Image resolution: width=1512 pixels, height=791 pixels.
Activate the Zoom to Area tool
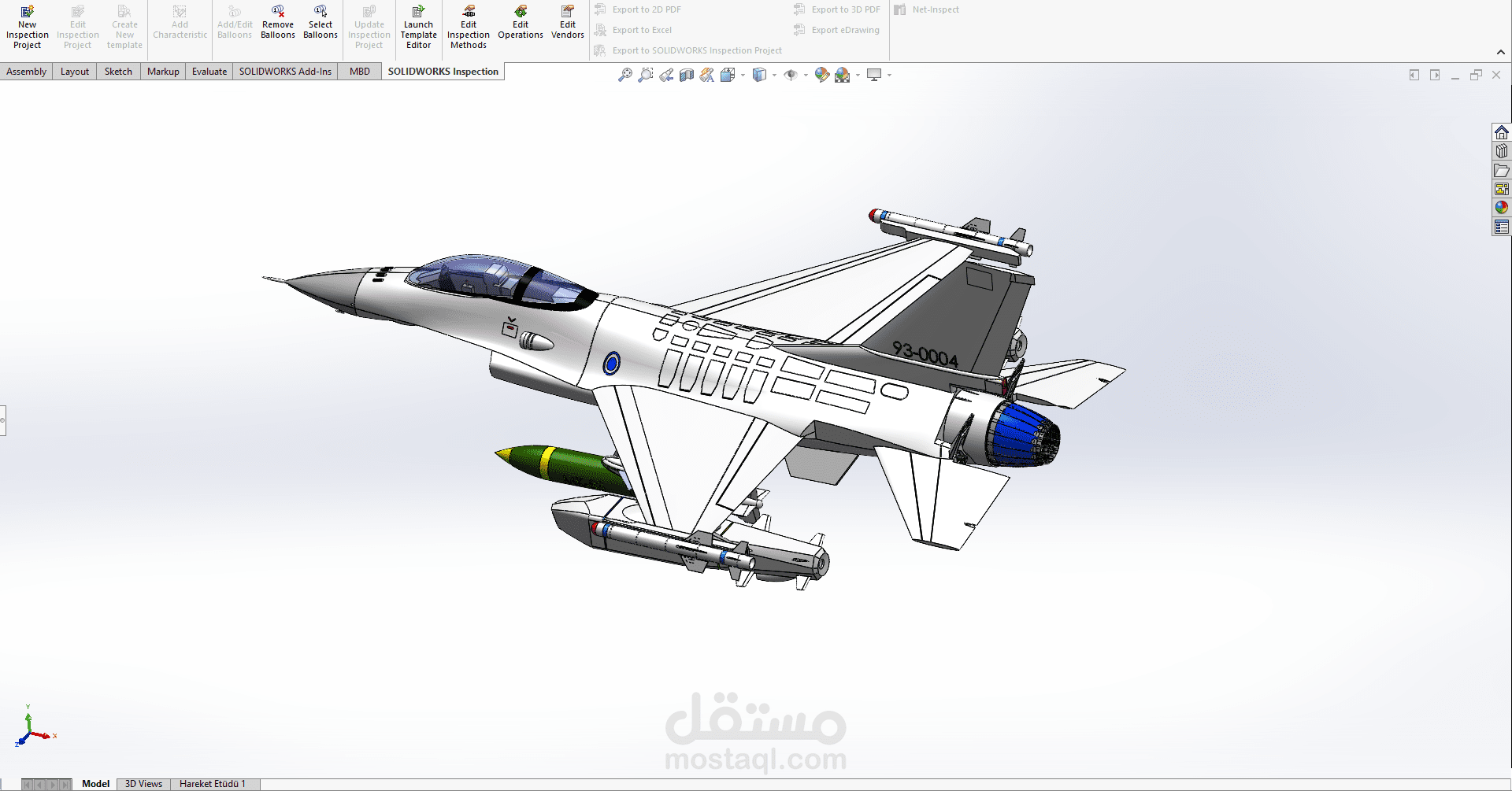click(646, 74)
